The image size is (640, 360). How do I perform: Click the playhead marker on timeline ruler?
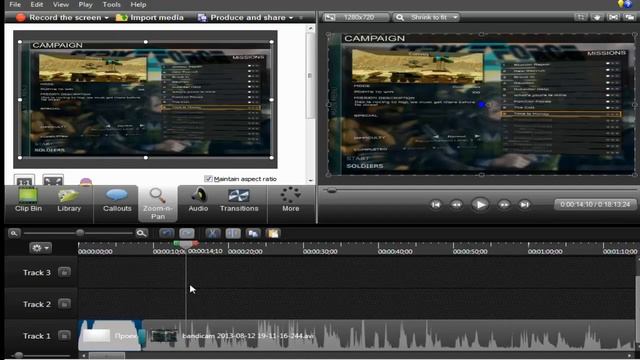(x=186, y=245)
